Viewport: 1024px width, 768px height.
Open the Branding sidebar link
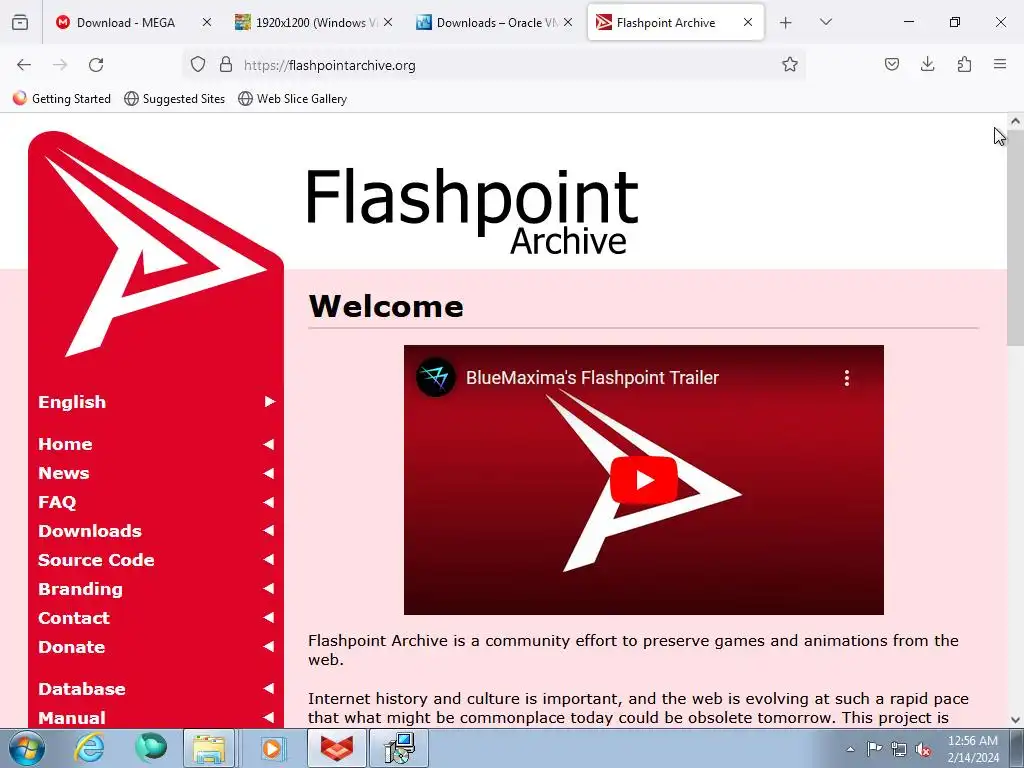[x=156, y=589]
